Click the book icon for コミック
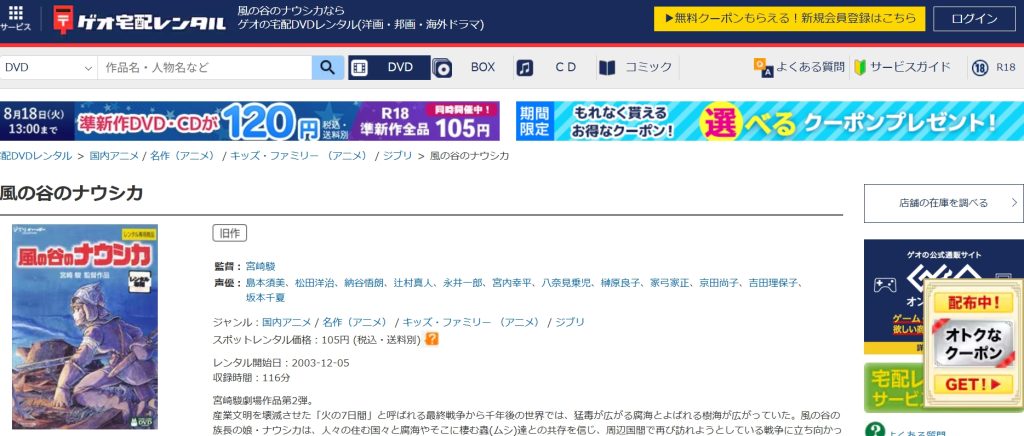Image resolution: width=1024 pixels, height=436 pixels. pyautogui.click(x=607, y=67)
